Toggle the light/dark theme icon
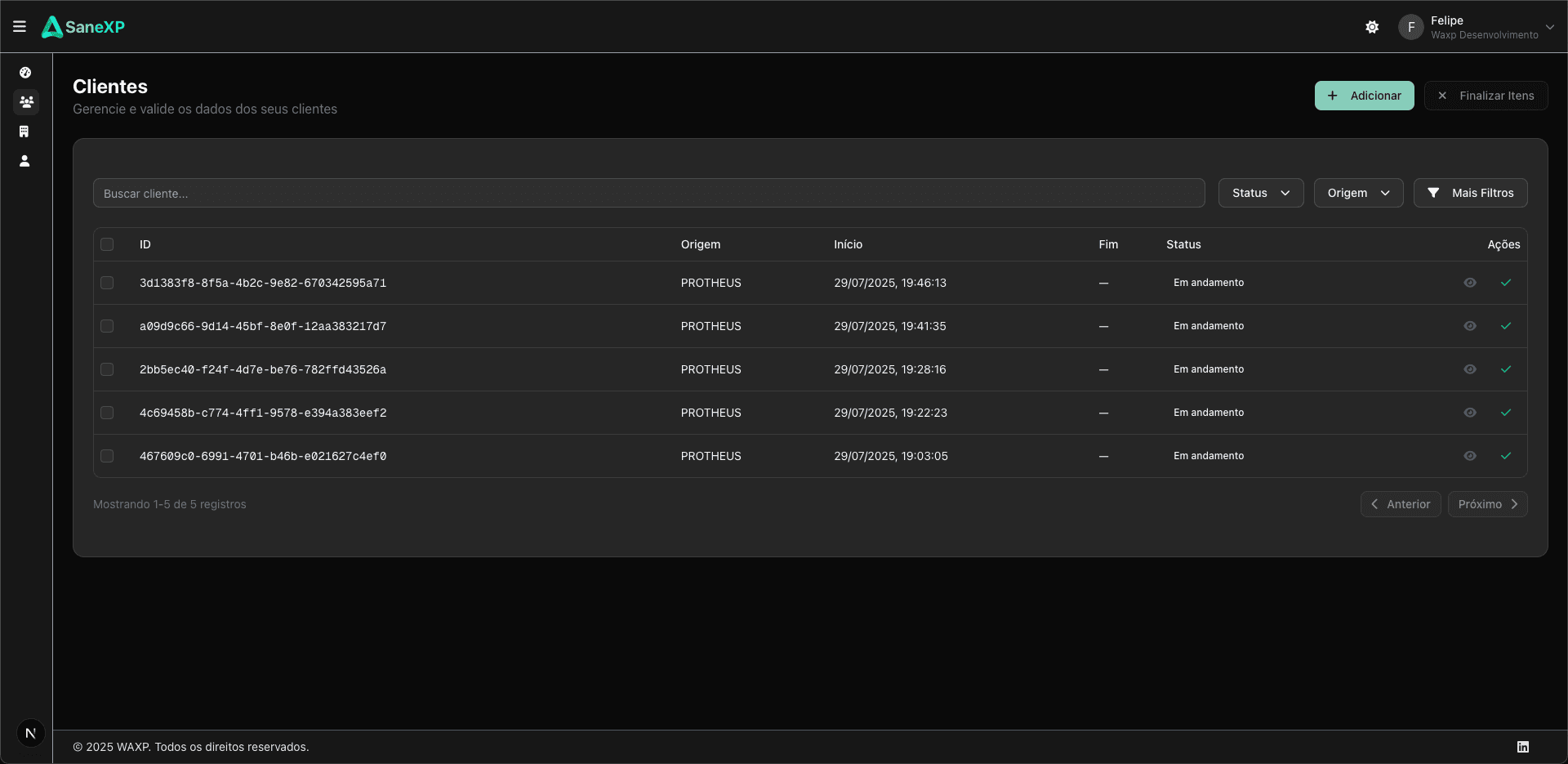The image size is (1568, 764). point(1372,27)
